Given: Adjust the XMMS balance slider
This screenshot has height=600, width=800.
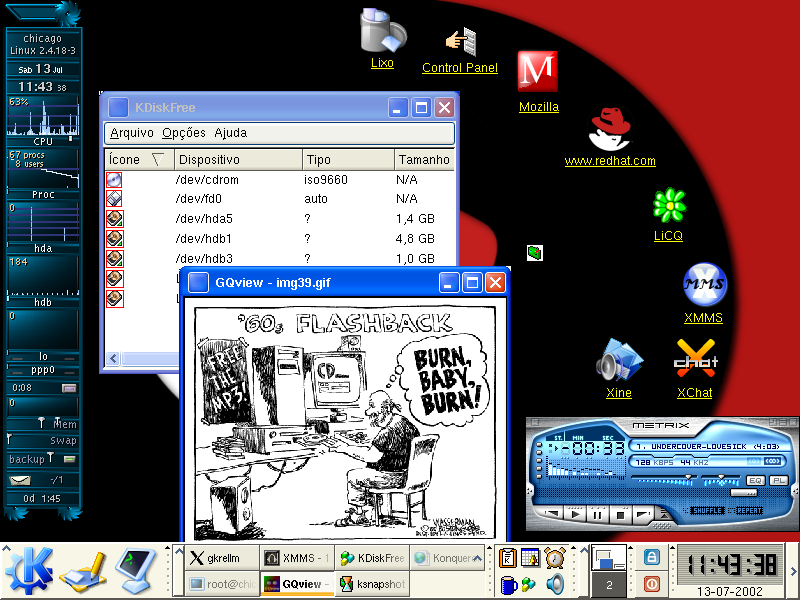Looking at the screenshot, I should tap(719, 479).
